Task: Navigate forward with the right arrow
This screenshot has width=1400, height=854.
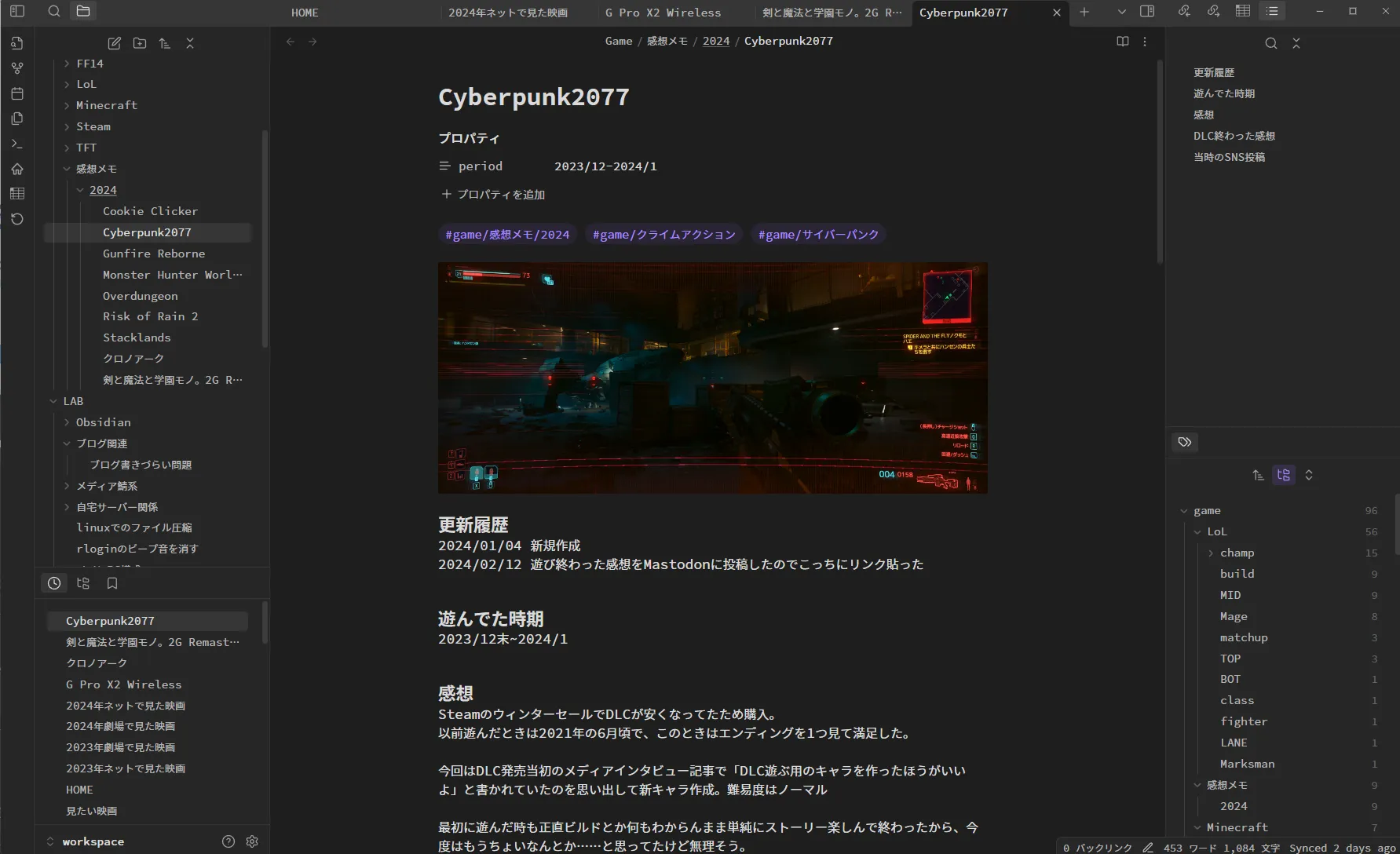Action: tap(313, 42)
